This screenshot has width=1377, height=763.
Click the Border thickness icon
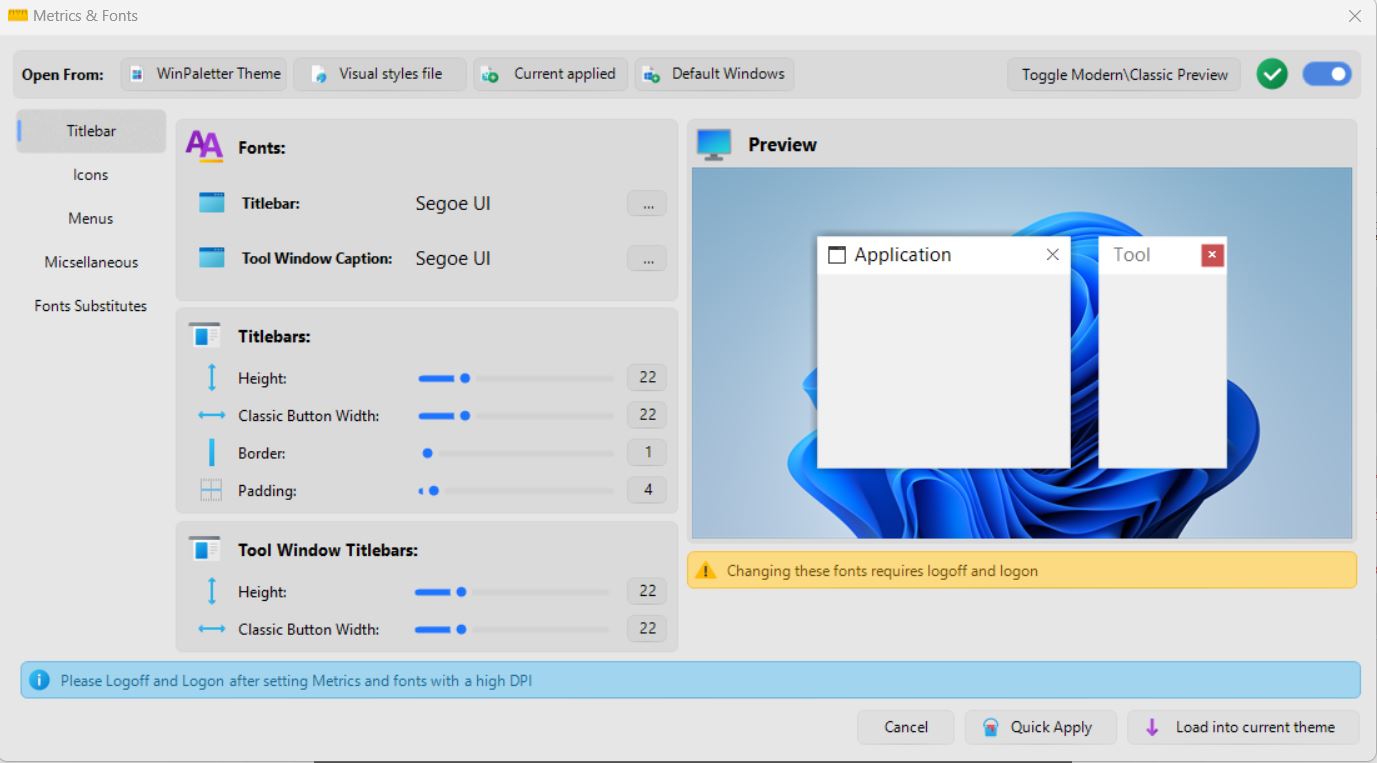[211, 453]
